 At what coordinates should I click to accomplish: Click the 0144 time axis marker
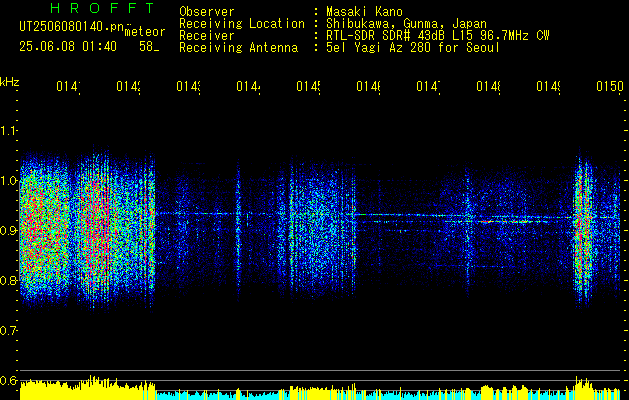(x=248, y=87)
